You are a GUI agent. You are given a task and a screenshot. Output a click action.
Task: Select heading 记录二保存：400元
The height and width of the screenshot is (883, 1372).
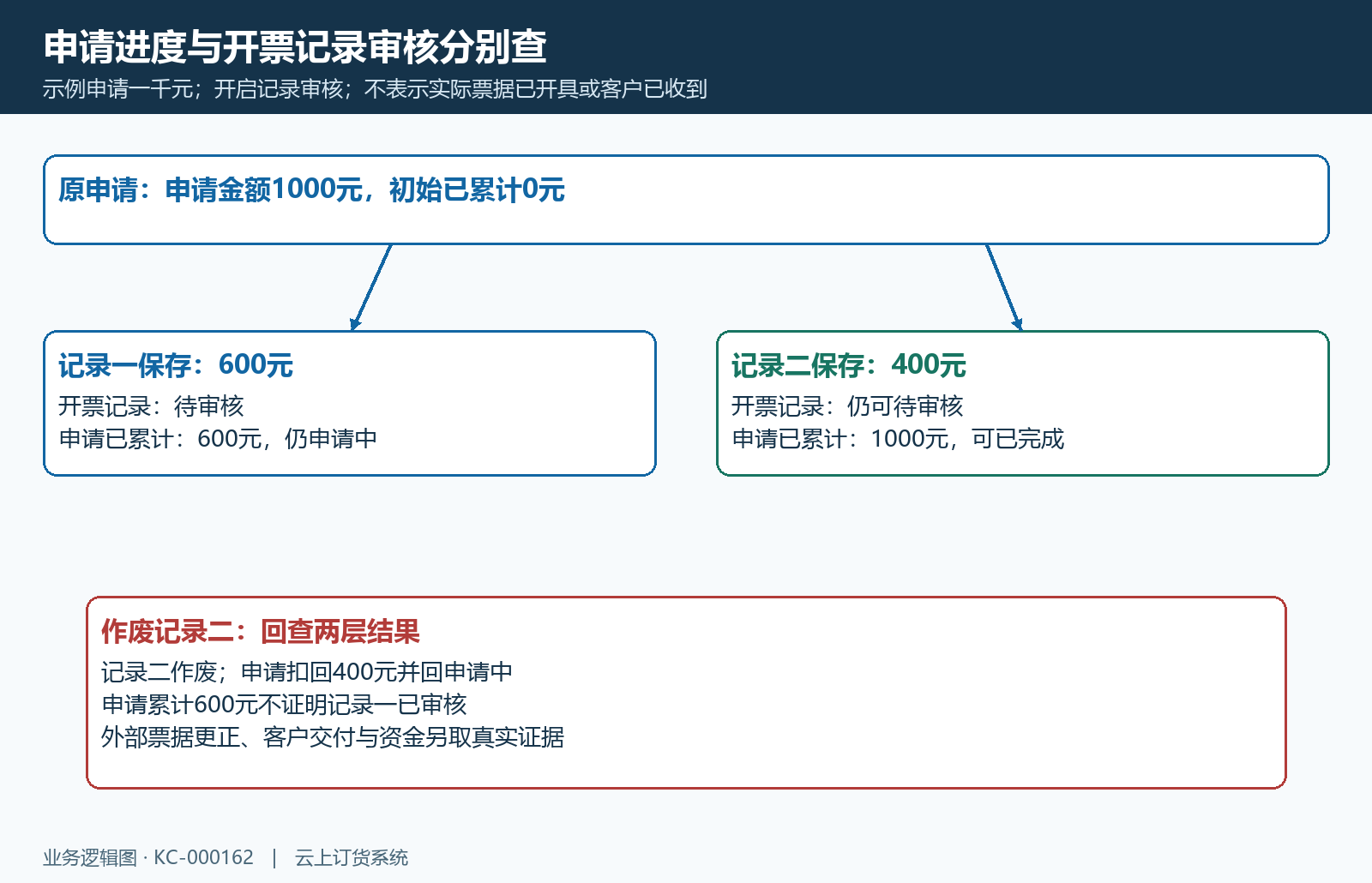(849, 365)
